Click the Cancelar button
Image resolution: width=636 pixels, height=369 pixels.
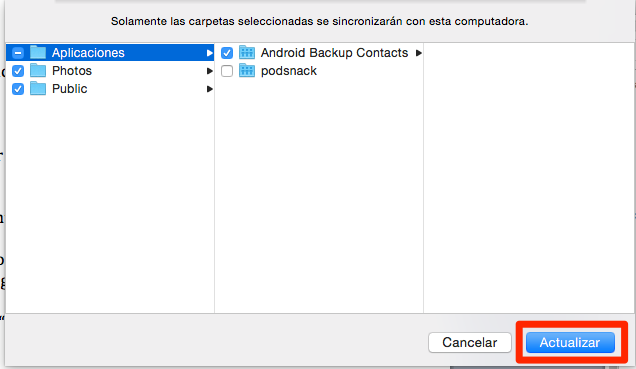coord(470,343)
